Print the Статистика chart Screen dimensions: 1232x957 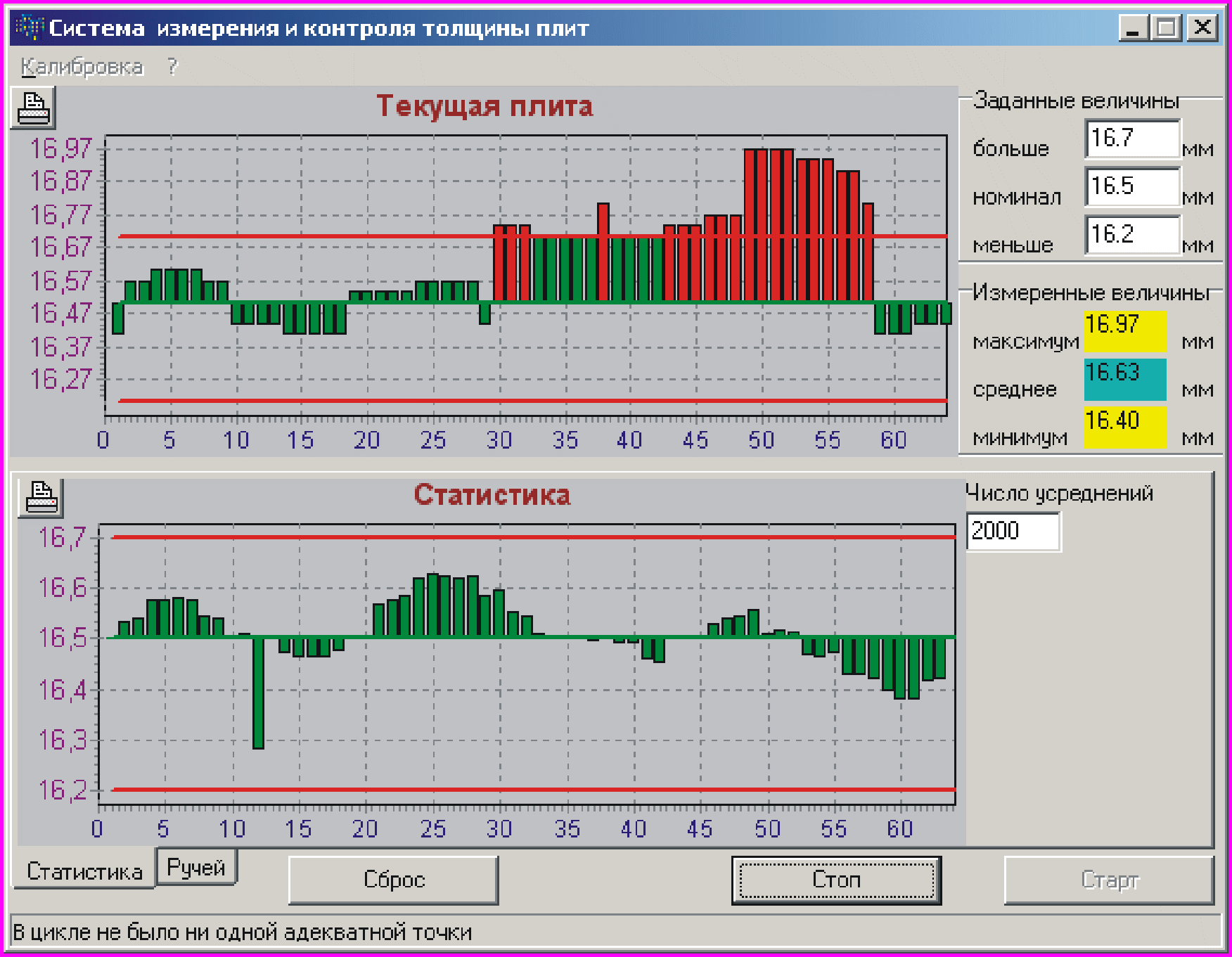pyautogui.click(x=41, y=498)
